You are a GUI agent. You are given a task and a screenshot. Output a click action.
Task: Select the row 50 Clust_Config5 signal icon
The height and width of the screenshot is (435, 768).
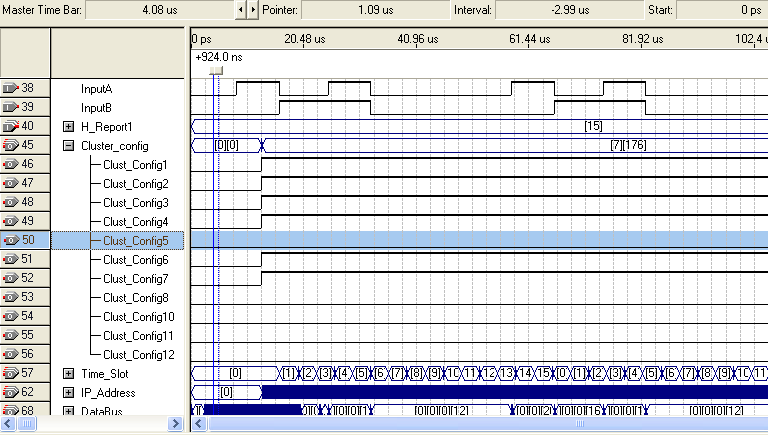click(11, 240)
